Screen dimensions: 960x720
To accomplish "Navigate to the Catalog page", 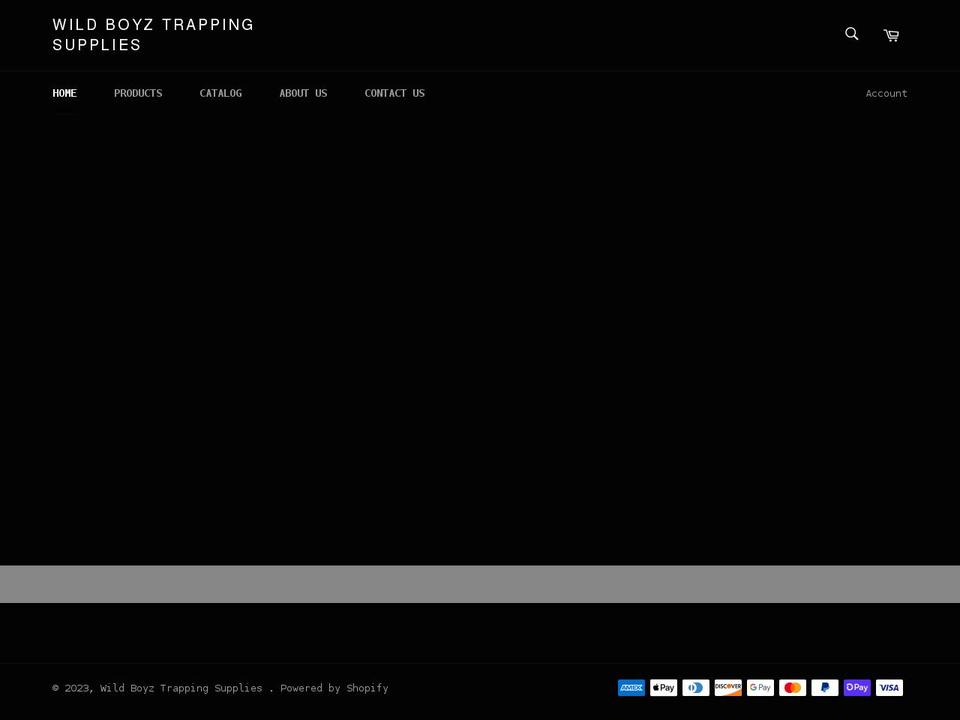I will tap(221, 93).
